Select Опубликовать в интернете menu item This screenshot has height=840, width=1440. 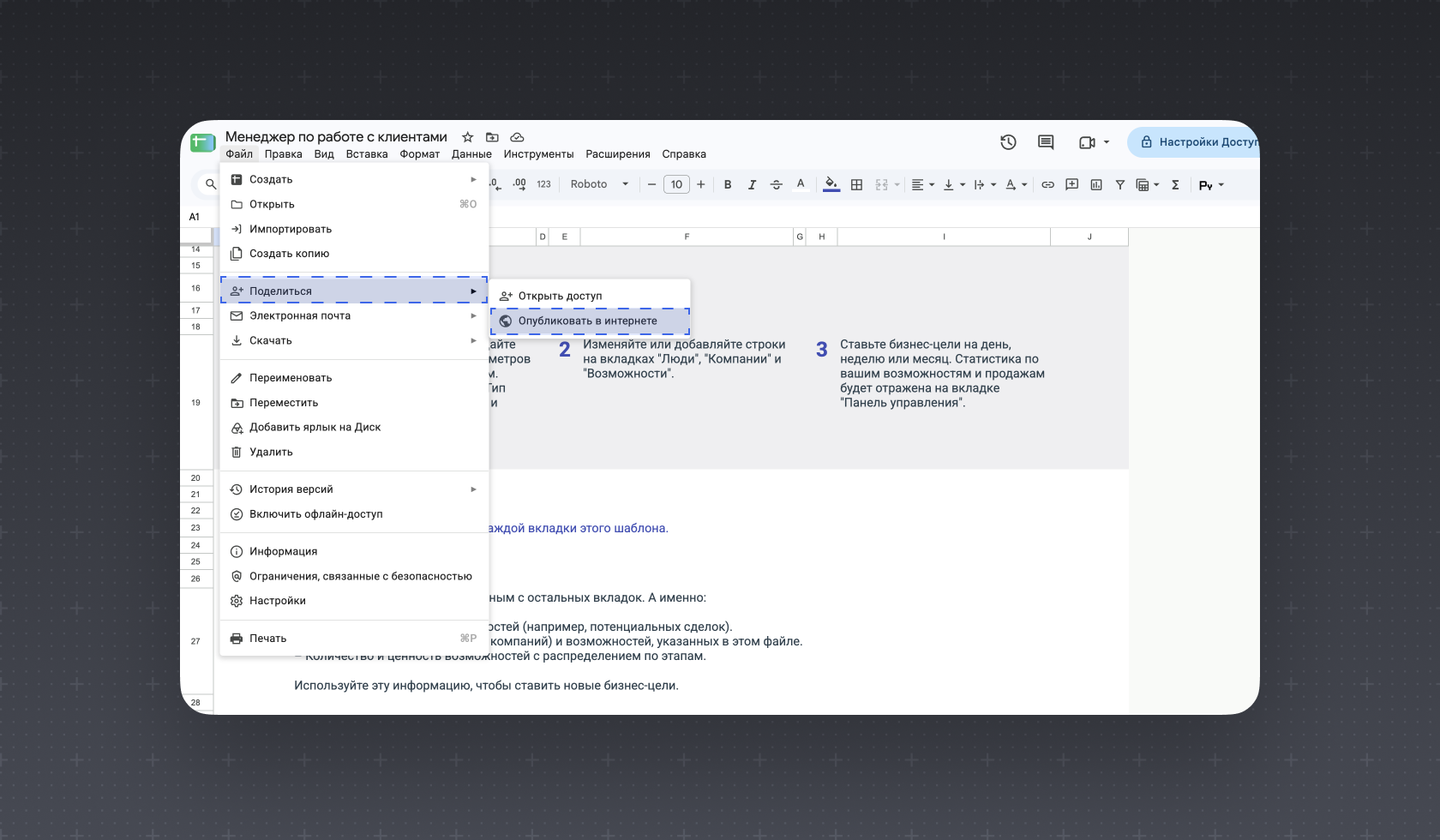point(590,321)
